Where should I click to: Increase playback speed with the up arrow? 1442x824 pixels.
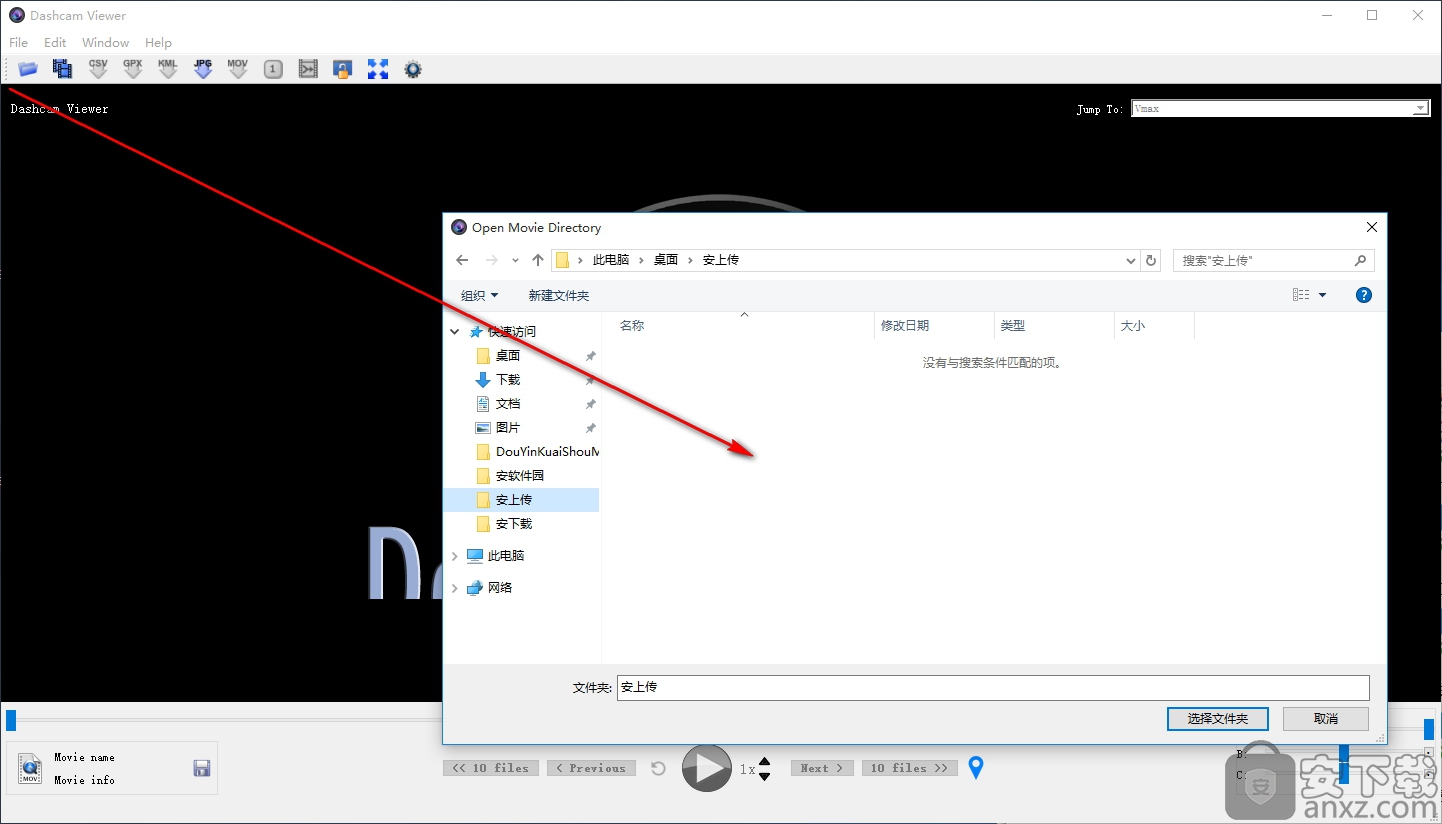tap(765, 762)
